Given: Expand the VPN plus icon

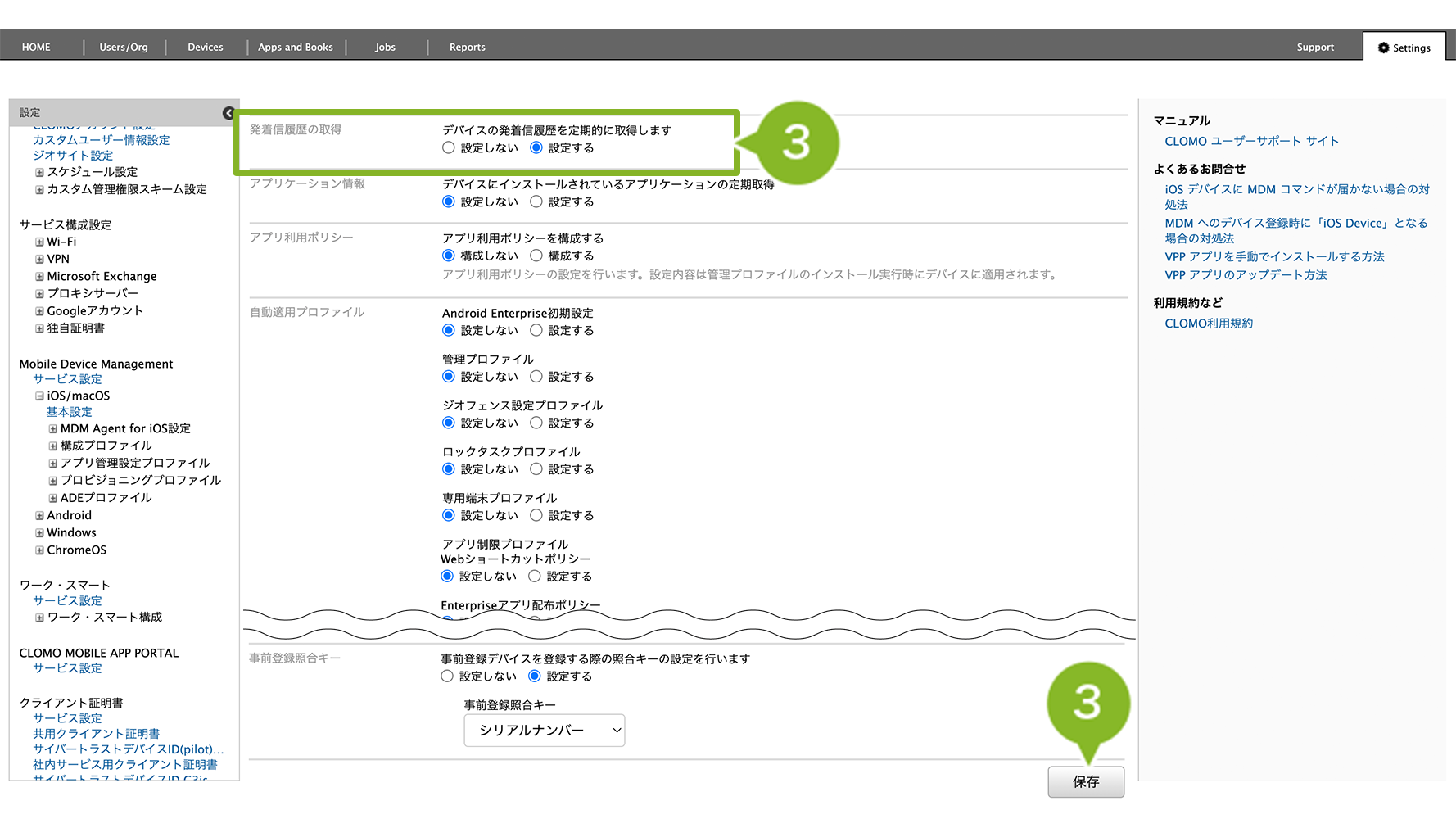Looking at the screenshot, I should point(39,260).
